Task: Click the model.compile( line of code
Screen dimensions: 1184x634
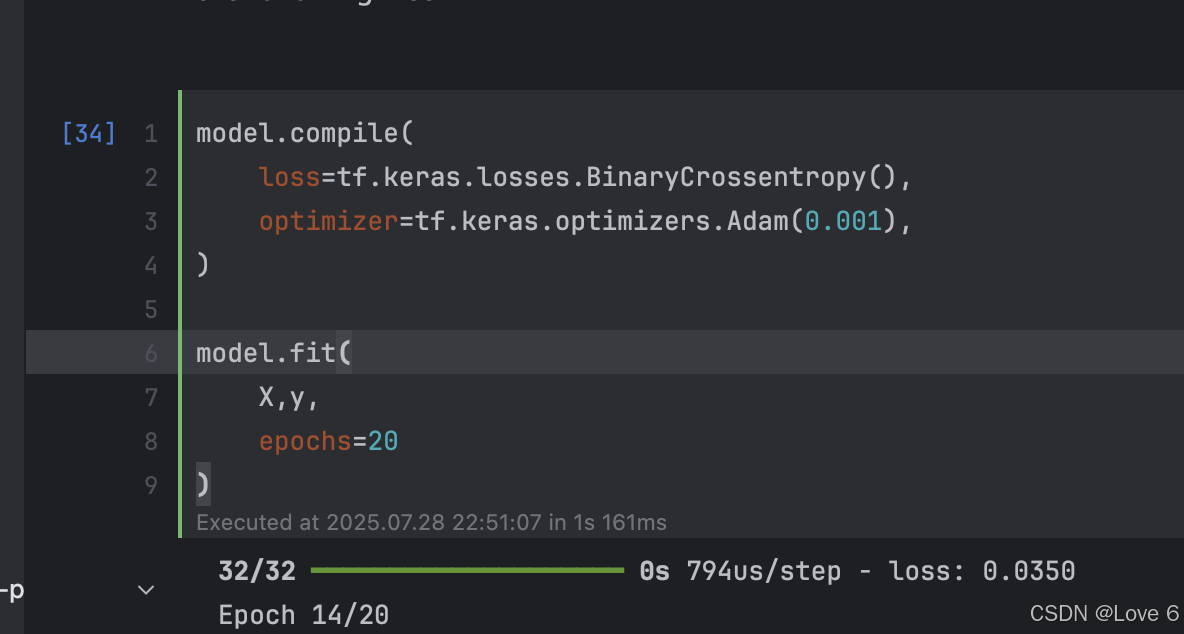Action: tap(305, 134)
